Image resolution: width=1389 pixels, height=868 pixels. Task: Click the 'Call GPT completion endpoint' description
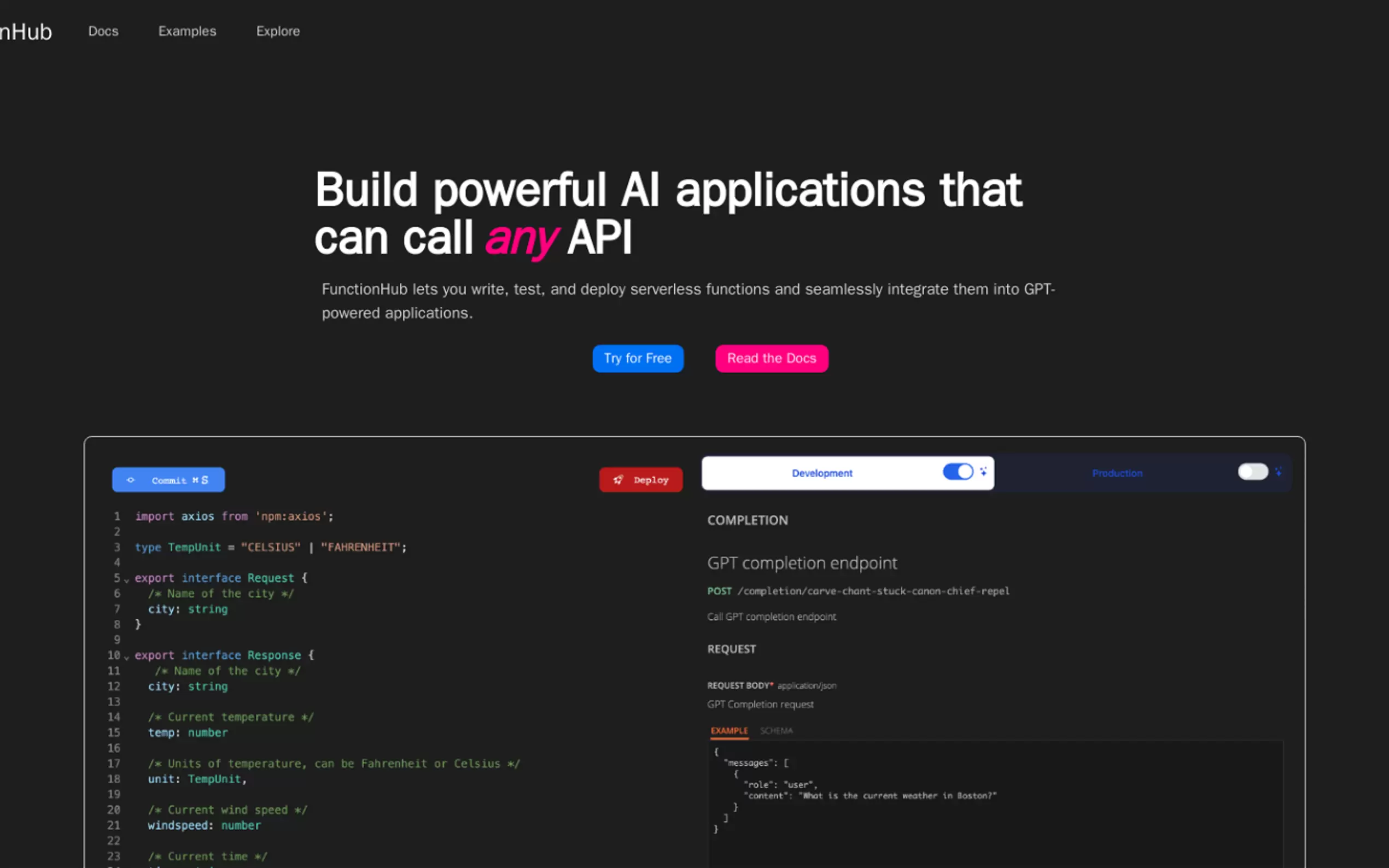click(x=772, y=617)
